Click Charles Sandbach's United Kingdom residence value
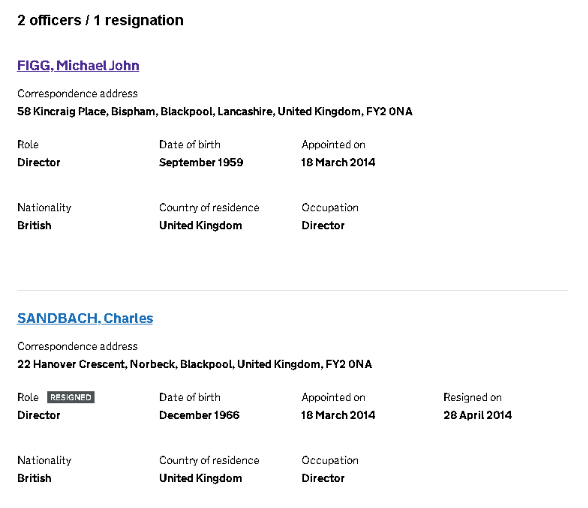 [x=201, y=478]
